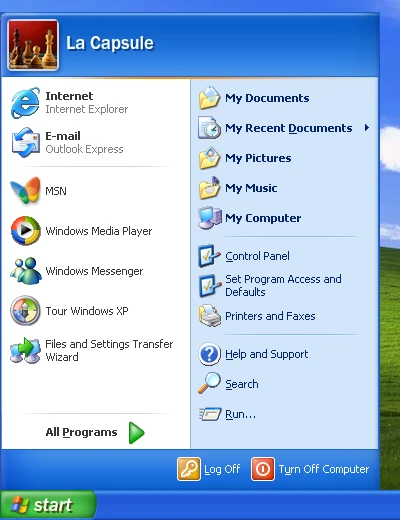400x520 pixels.
Task: Click the red Turn Off Computer icon
Action: click(x=263, y=469)
